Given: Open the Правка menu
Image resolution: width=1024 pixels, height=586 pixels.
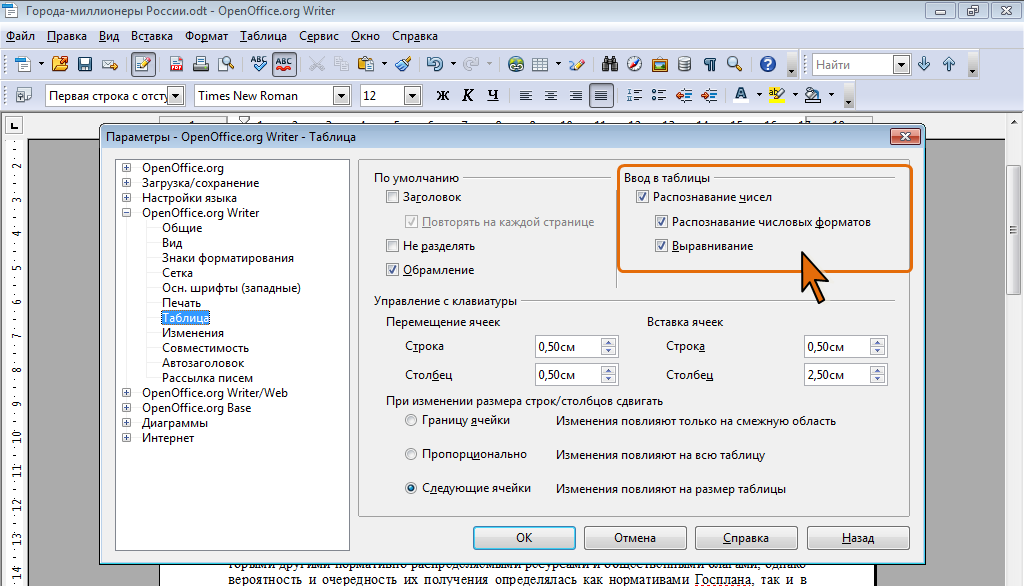Looking at the screenshot, I should 67,36.
